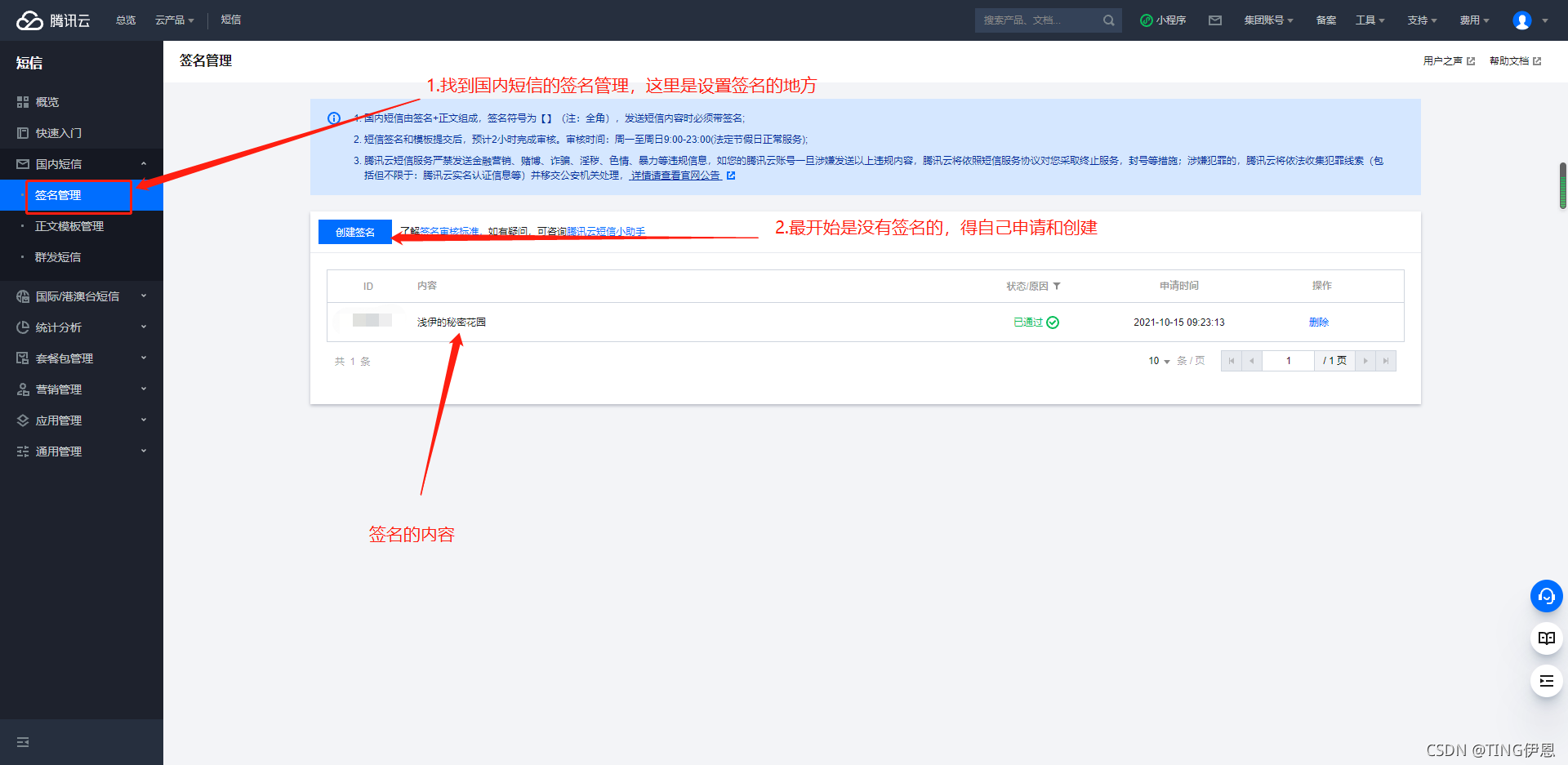Click the 浅伊的秘密花园 signature content
This screenshot has width=1568, height=765.
pos(452,322)
